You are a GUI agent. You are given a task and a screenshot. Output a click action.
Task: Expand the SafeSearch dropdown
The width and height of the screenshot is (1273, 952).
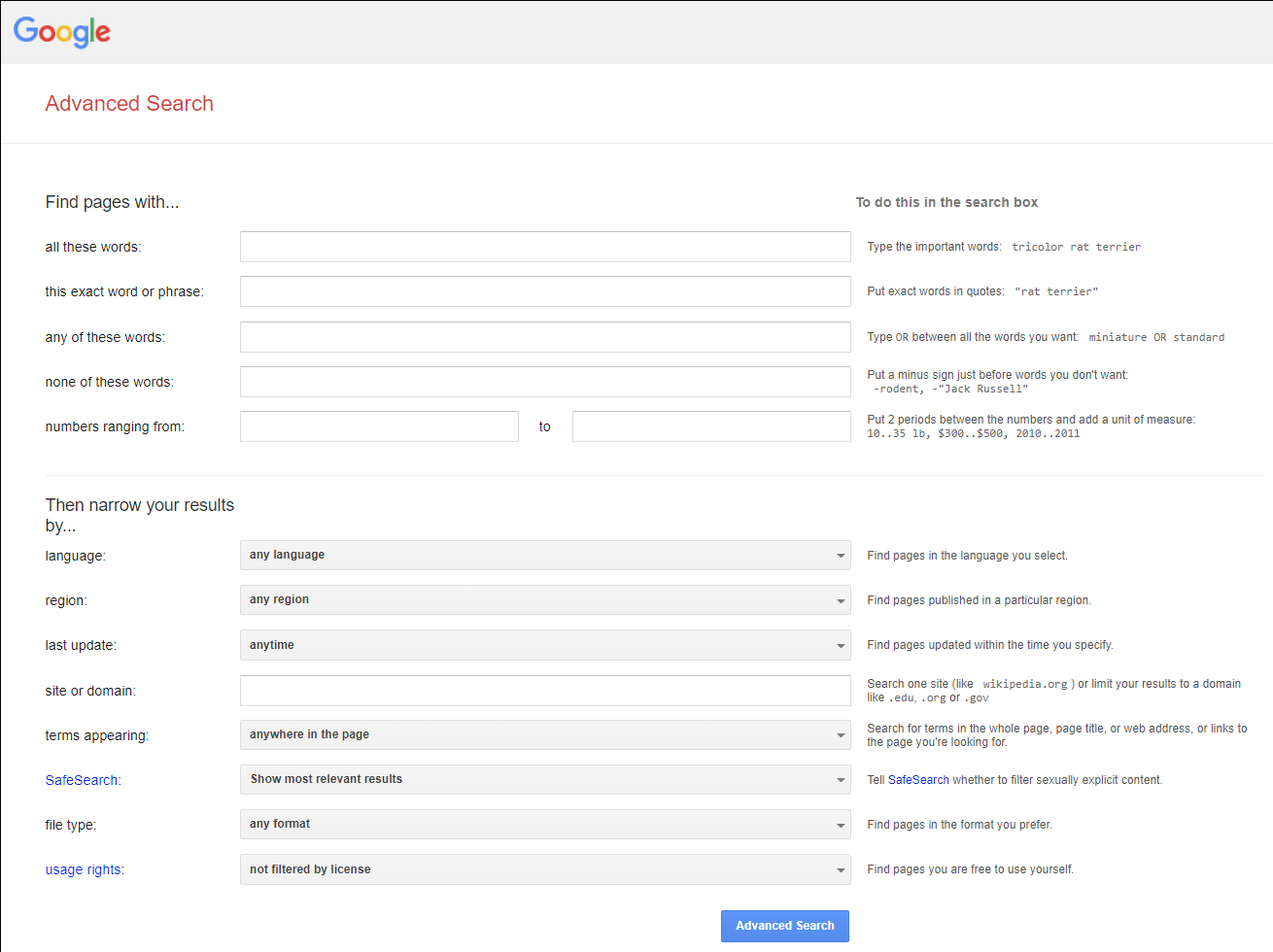coord(544,780)
